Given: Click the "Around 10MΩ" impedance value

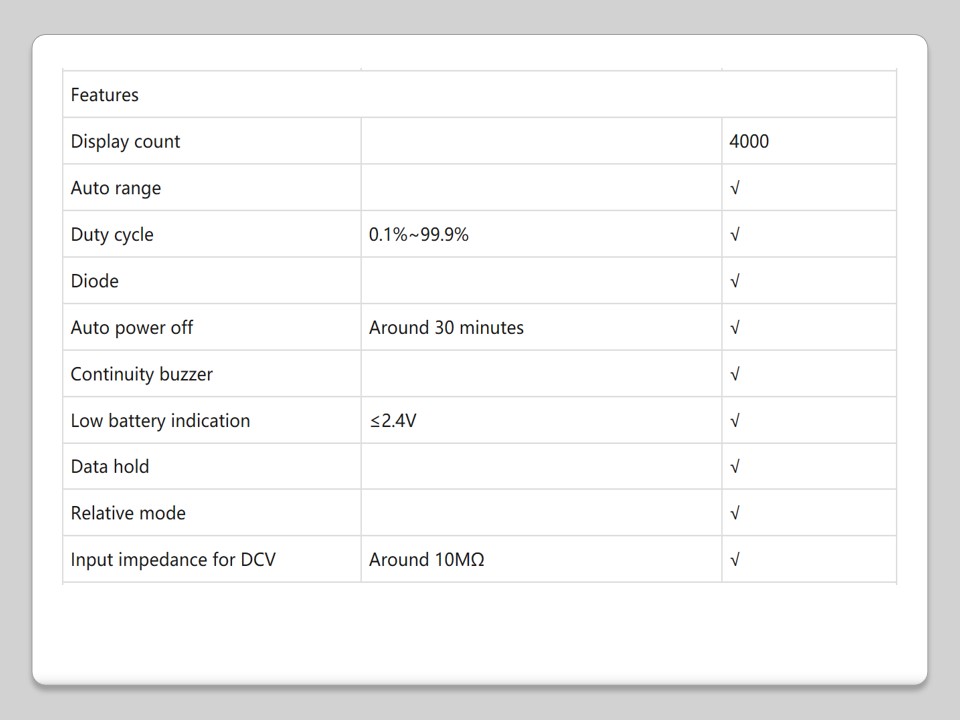Looking at the screenshot, I should coord(427,559).
